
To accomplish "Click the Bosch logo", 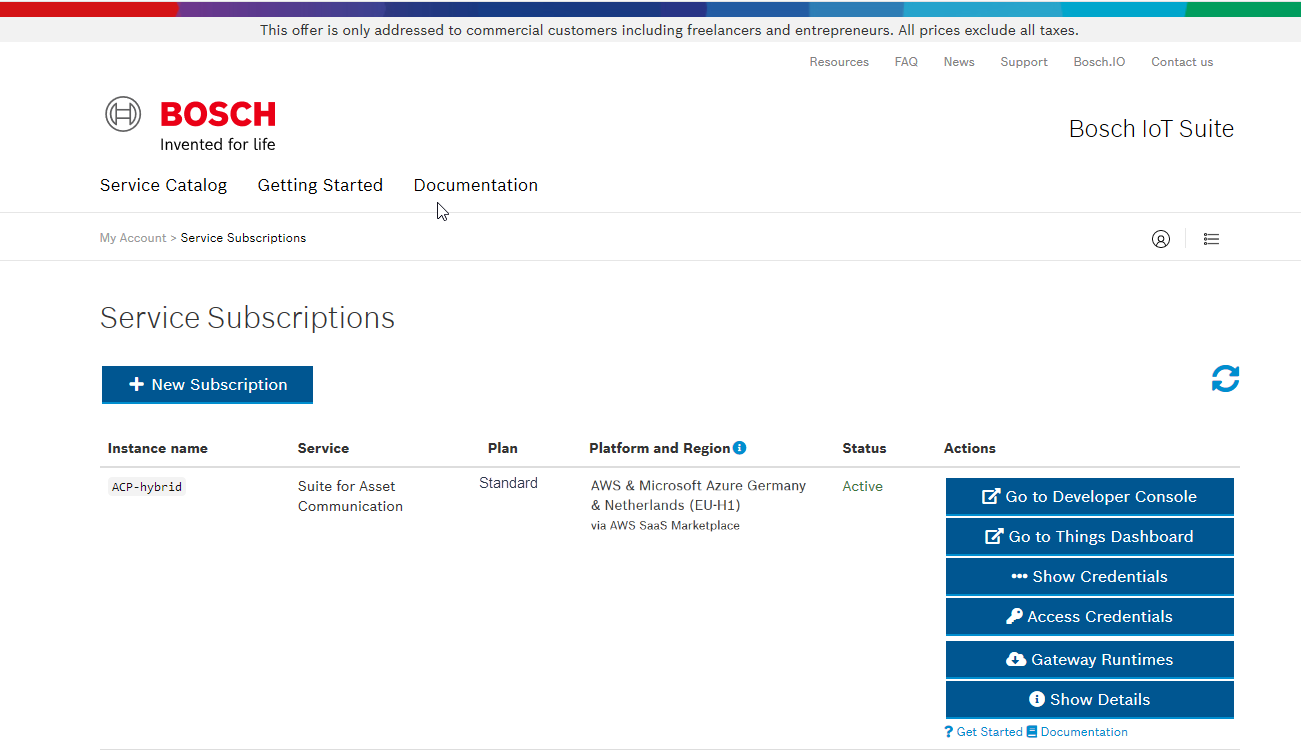I will tap(190, 124).
